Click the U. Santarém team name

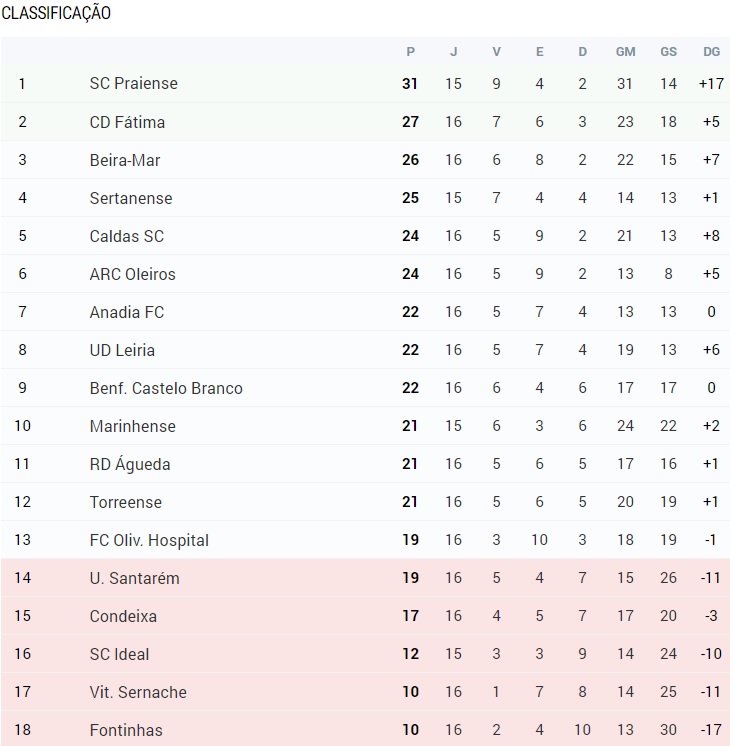[x=134, y=578]
